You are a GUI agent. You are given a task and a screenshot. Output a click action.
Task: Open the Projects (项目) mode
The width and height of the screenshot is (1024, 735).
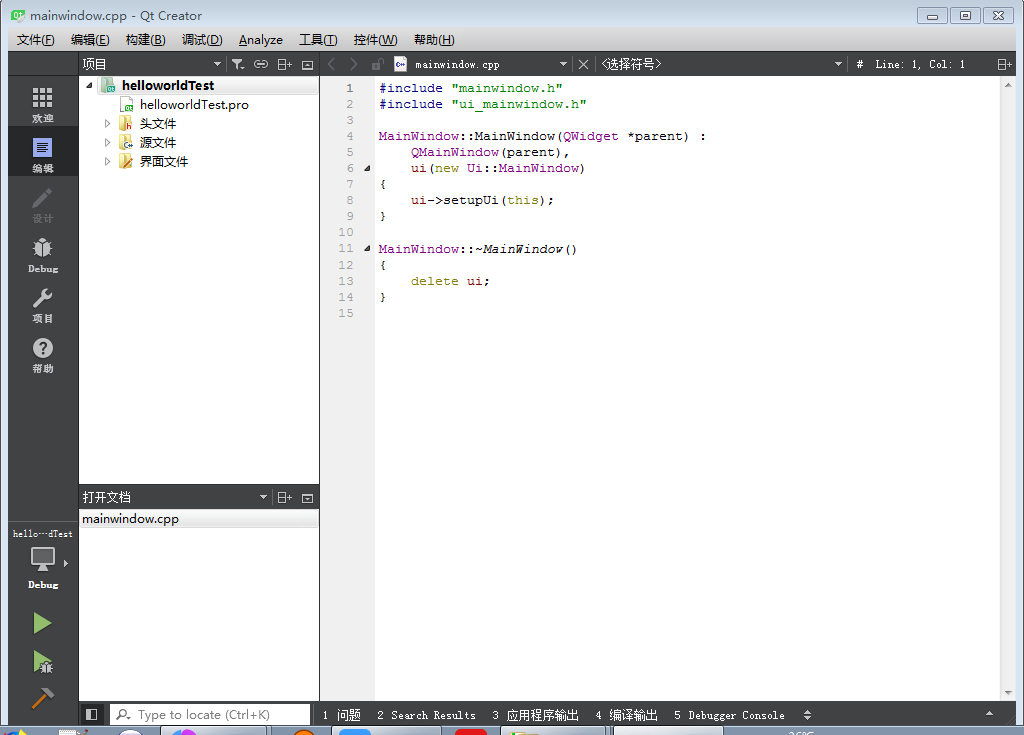[x=42, y=305]
